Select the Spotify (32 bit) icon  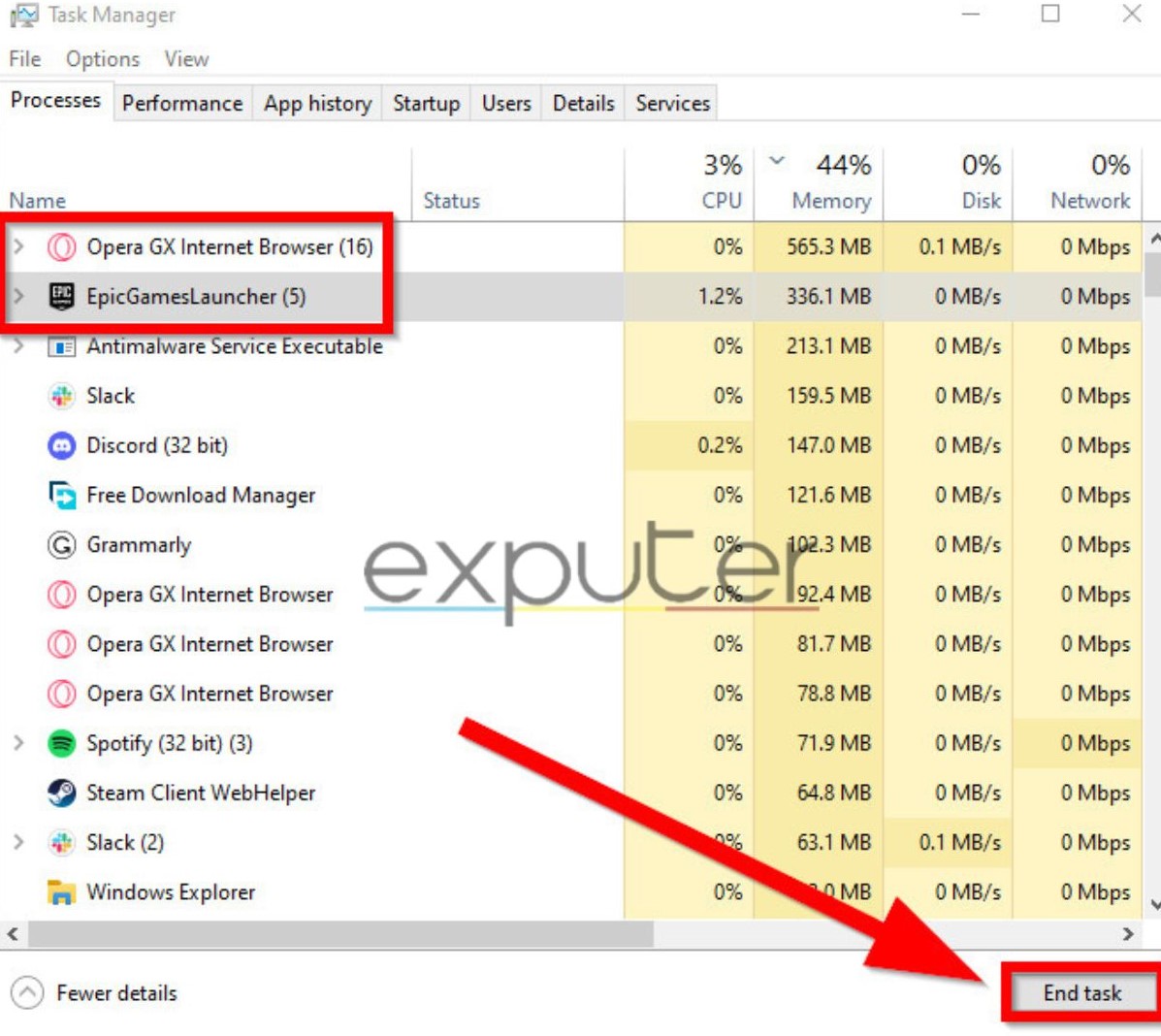pyautogui.click(x=61, y=743)
